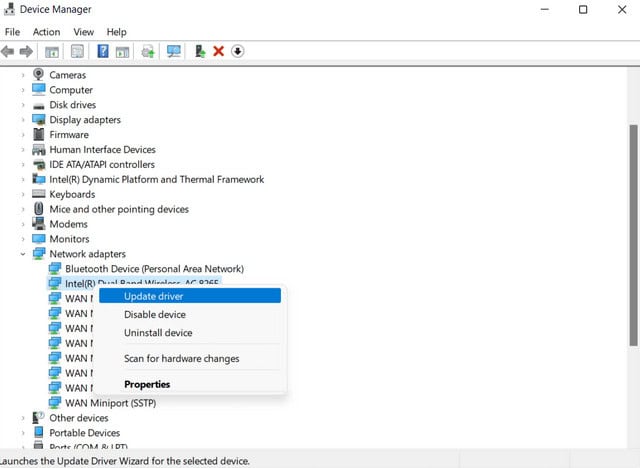Image resolution: width=640 pixels, height=468 pixels.
Task: Click the Disk drives icon
Action: click(x=39, y=106)
